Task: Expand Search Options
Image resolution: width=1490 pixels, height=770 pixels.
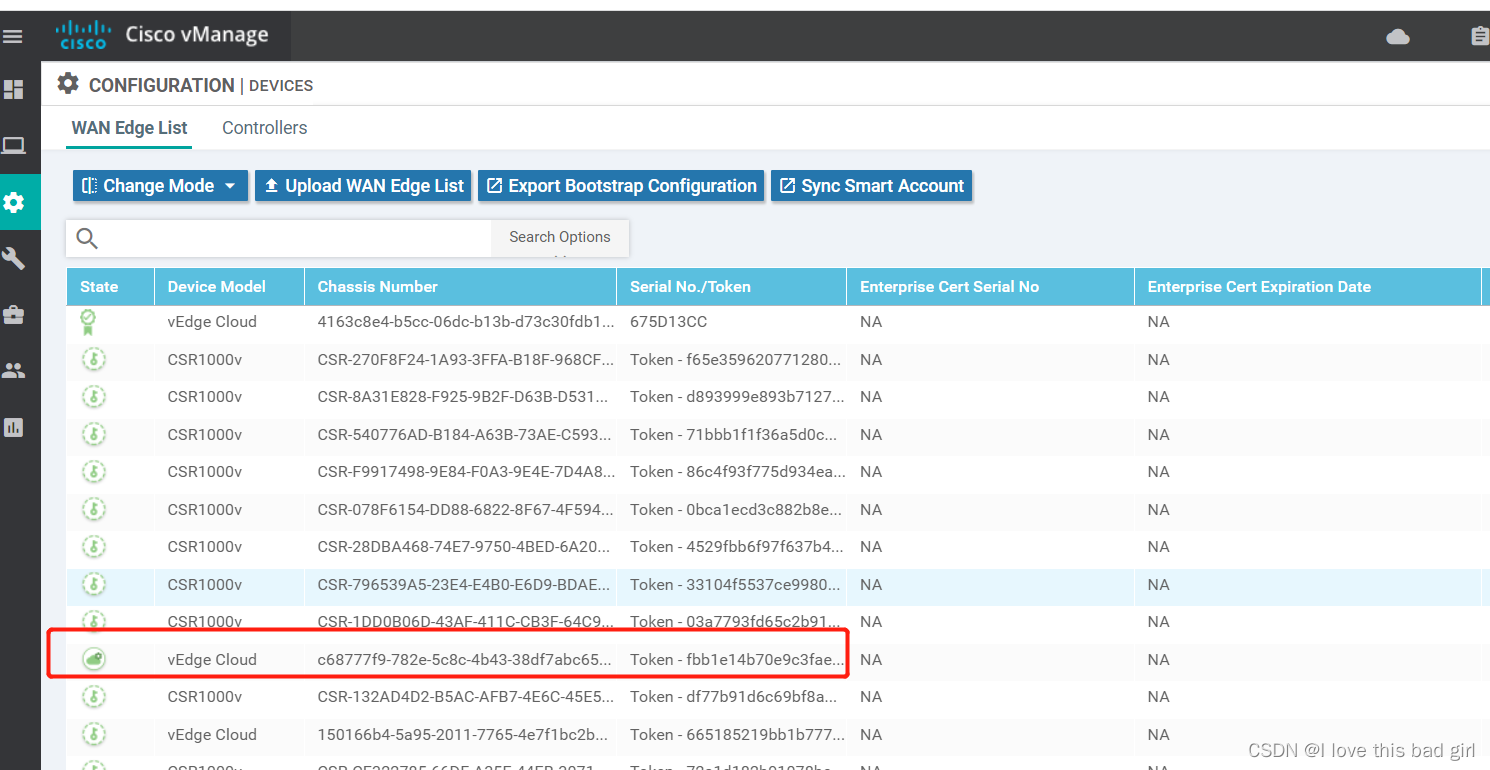Action: pyautogui.click(x=560, y=237)
